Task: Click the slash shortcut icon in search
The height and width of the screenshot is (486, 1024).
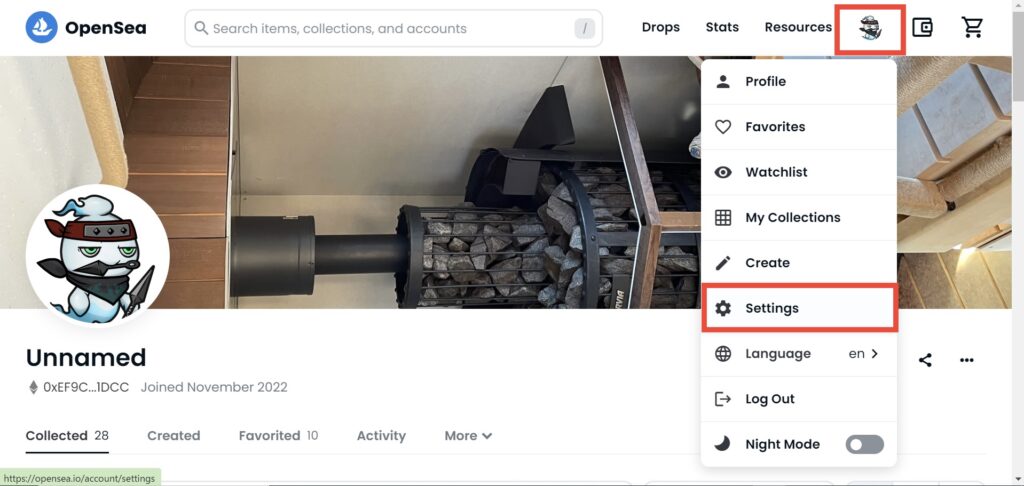Action: (x=585, y=29)
